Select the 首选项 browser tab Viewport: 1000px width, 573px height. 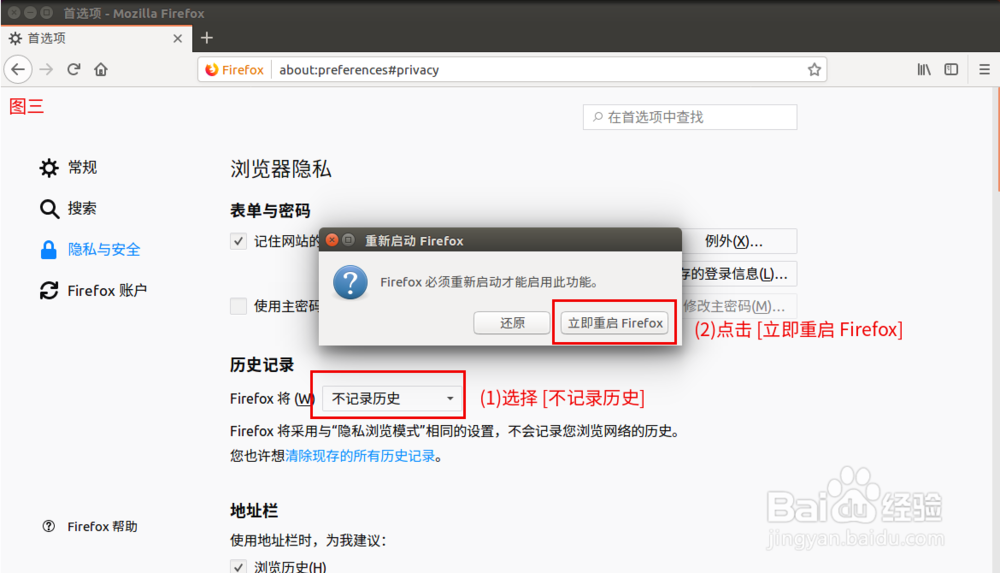(96, 38)
